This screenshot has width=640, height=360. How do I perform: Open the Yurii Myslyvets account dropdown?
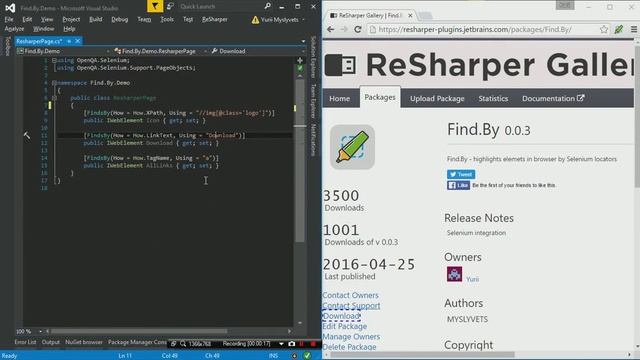coord(303,20)
